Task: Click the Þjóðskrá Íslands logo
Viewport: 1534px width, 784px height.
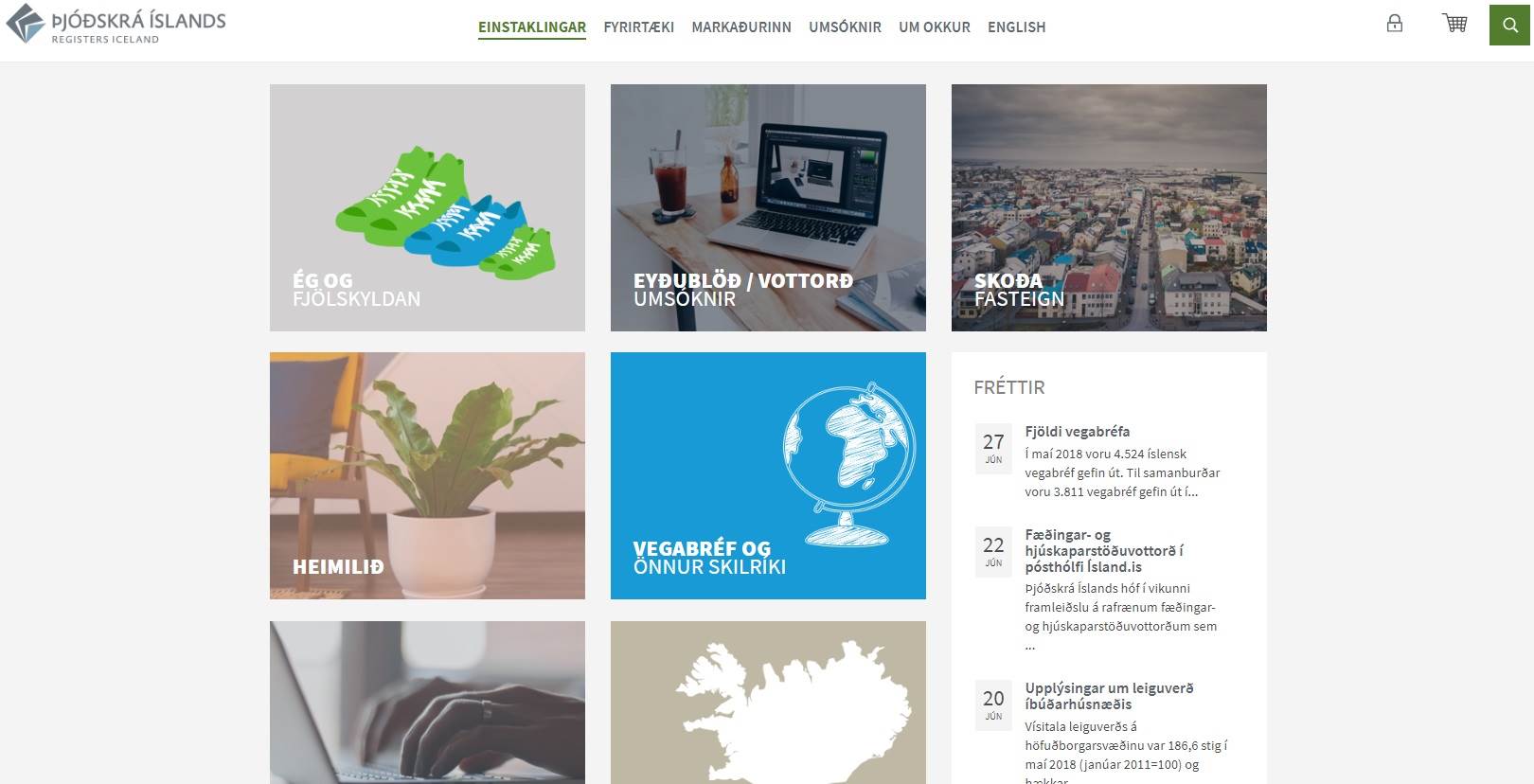Action: pos(116,25)
